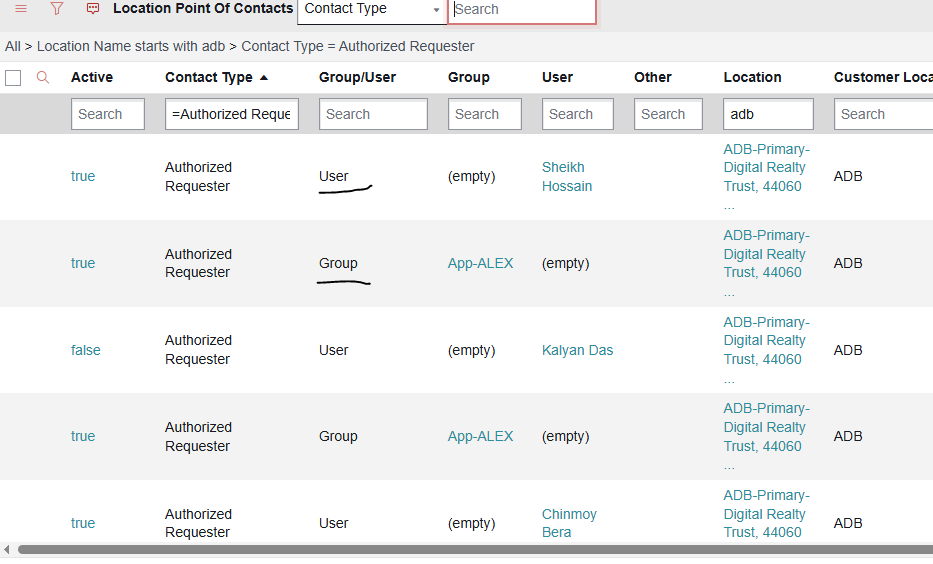933x564 pixels.
Task: Open Sheikh Hossain user record
Action: click(x=566, y=176)
